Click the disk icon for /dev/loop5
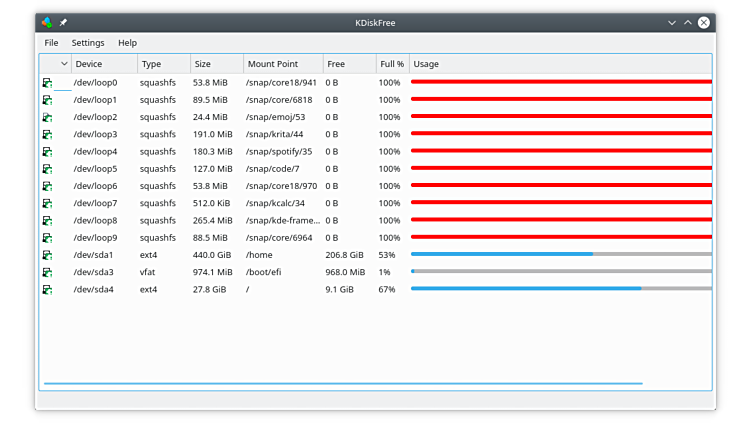The height and width of the screenshot is (423, 752). tap(47, 169)
